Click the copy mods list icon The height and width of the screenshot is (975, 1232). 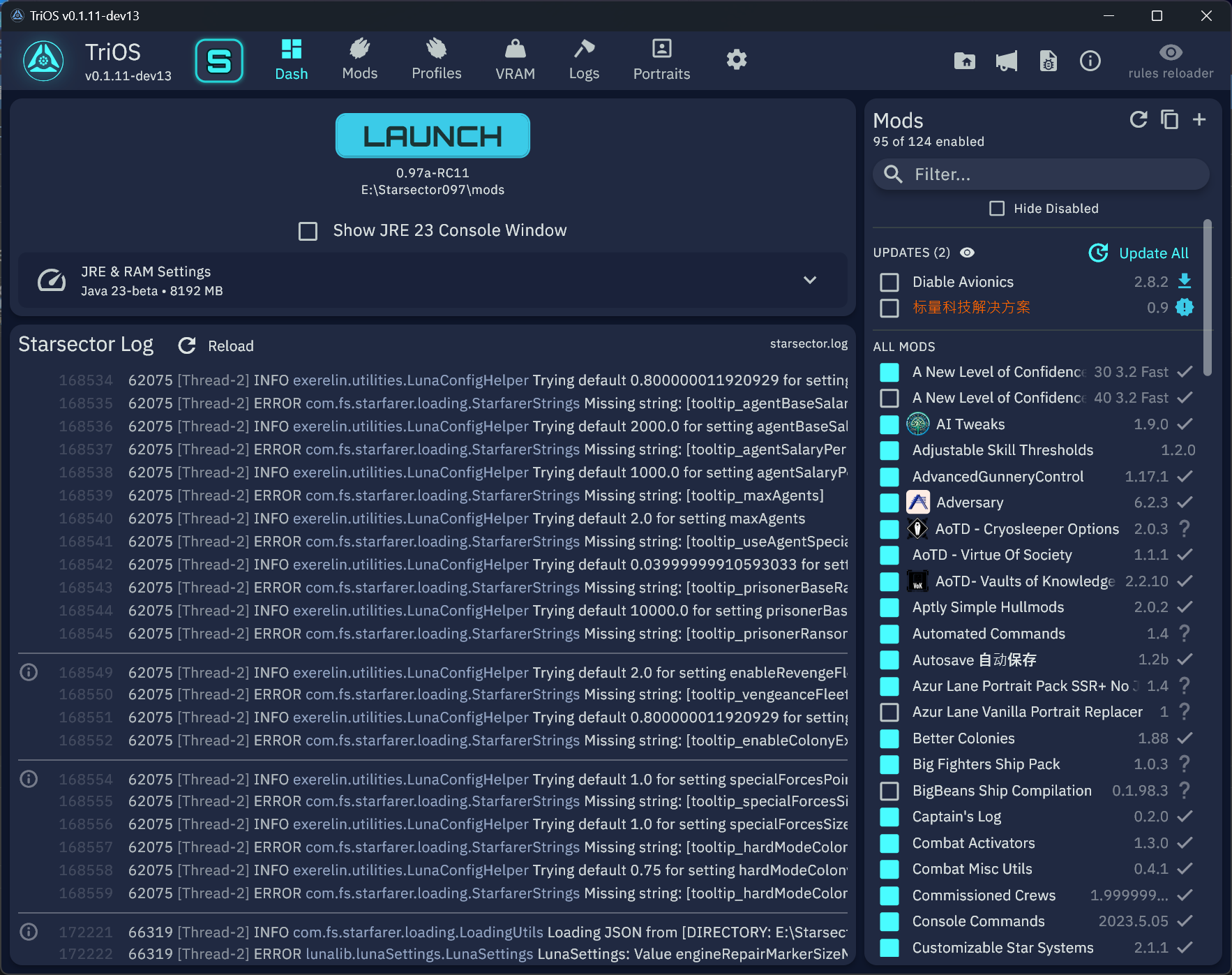tap(1169, 120)
